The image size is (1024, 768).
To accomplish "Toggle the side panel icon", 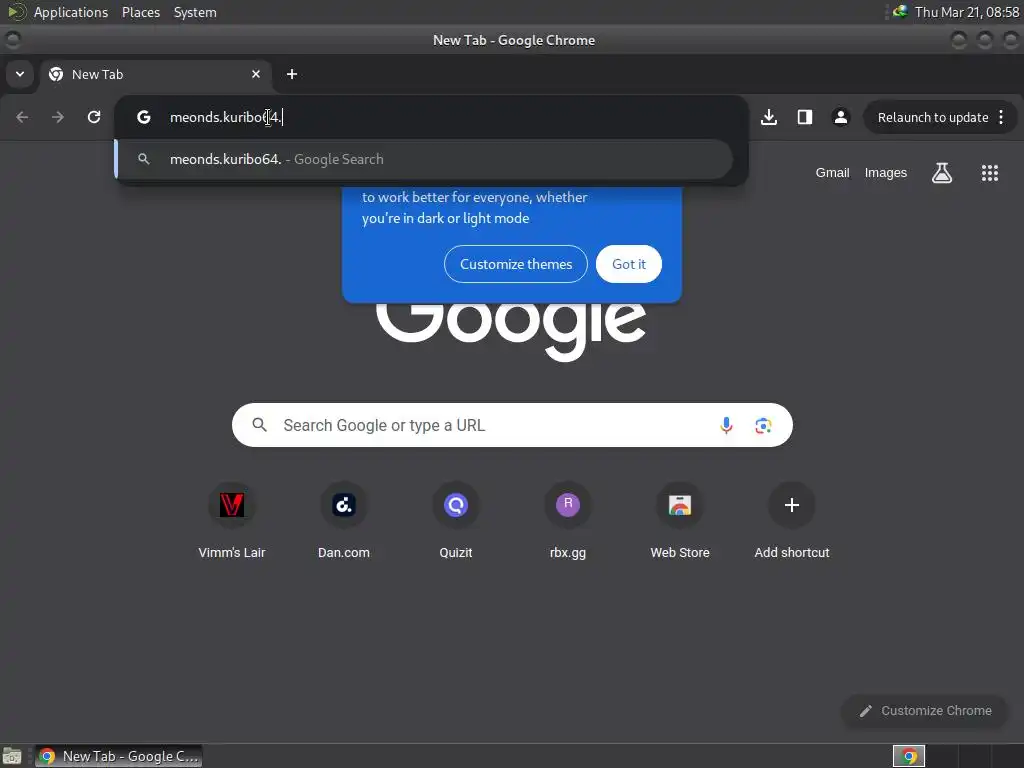I will tap(805, 117).
